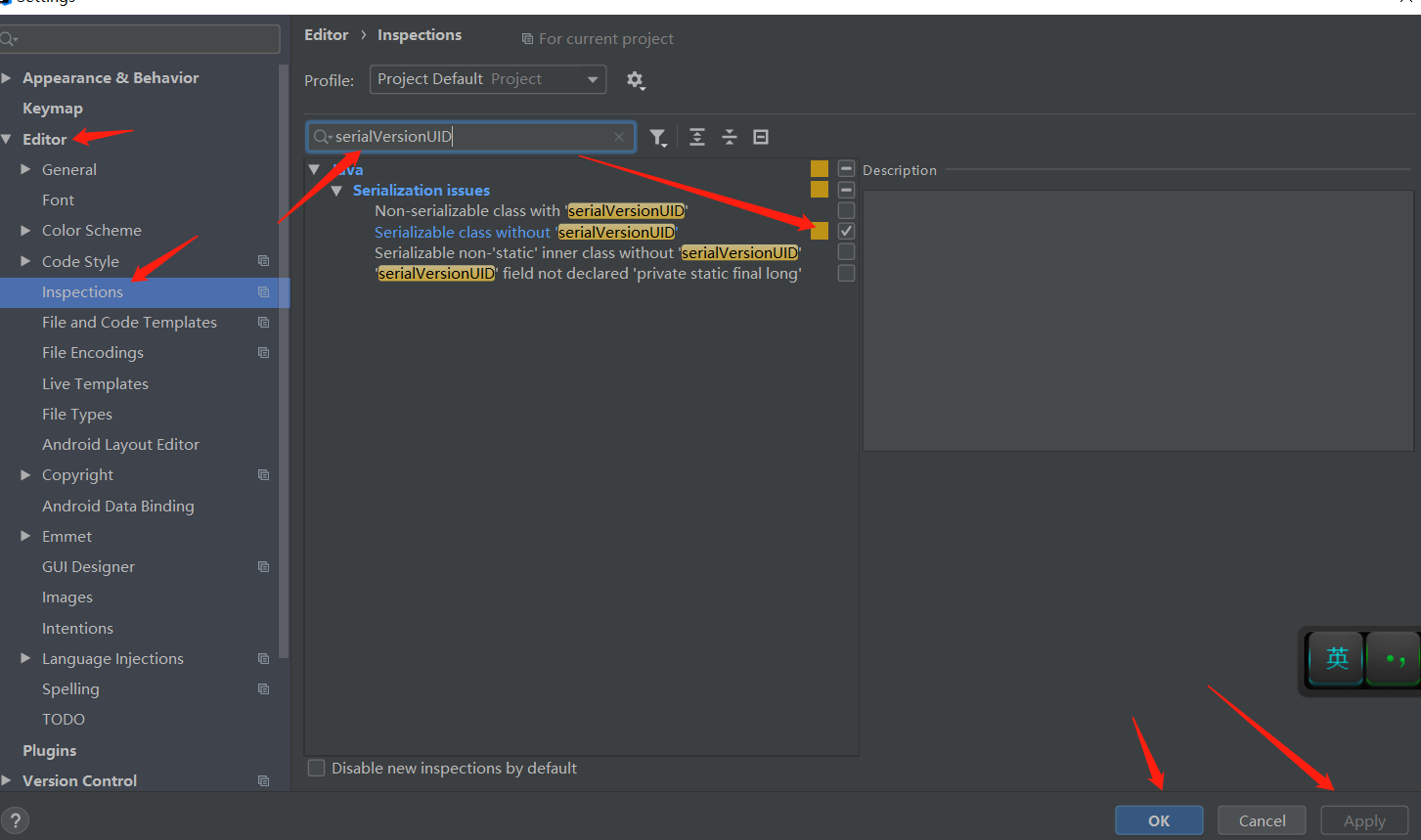Open the Profile dropdown Project Default

(488, 79)
